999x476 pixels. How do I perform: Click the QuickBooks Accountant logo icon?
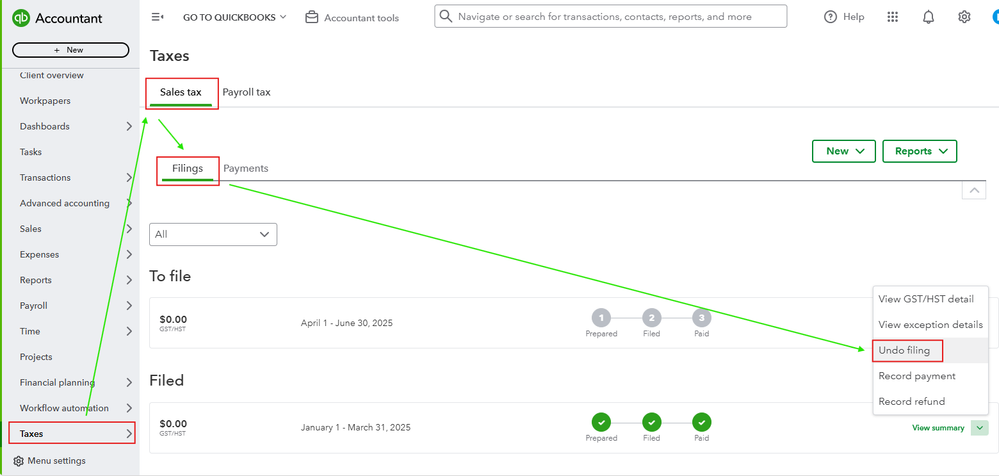tap(19, 18)
